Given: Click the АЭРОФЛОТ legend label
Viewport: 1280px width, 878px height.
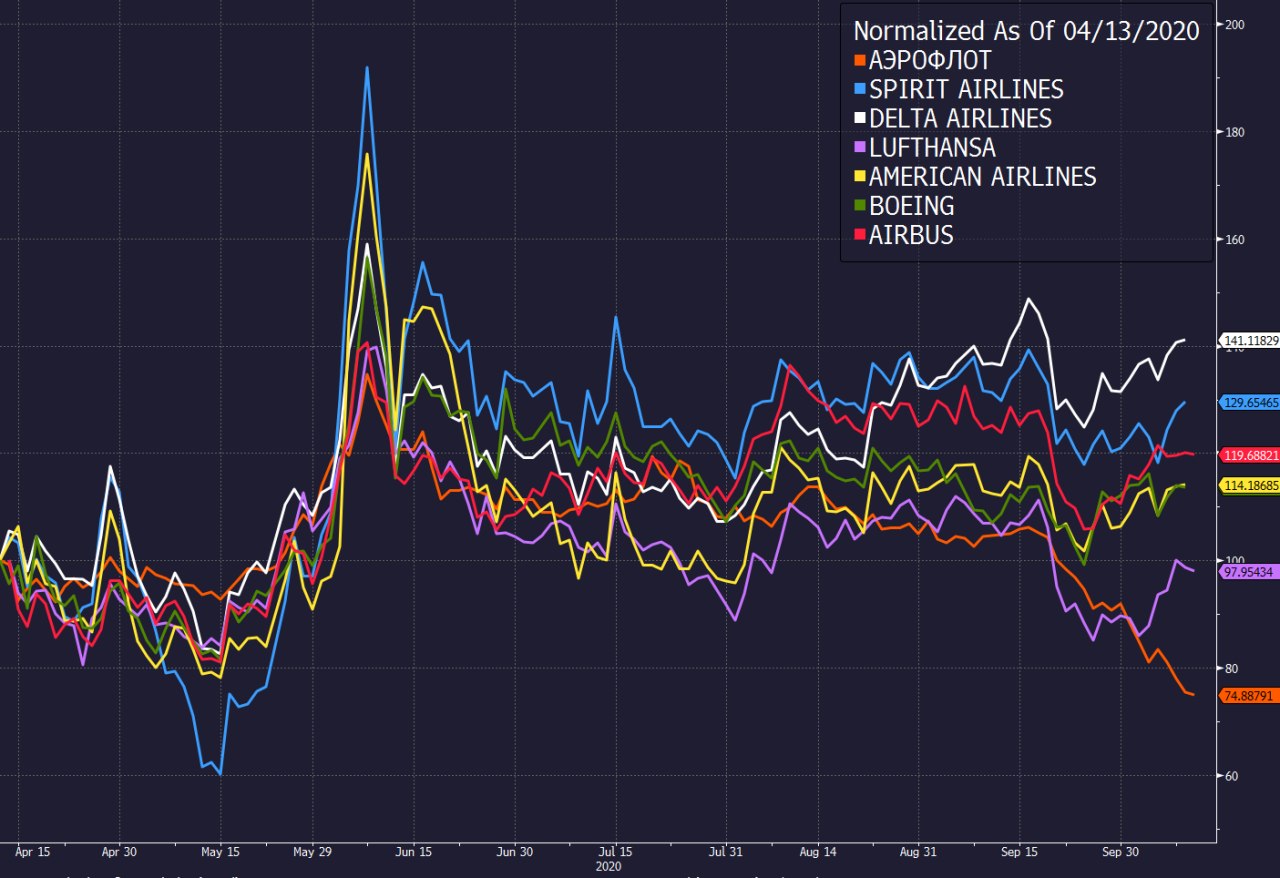Looking at the screenshot, I should [x=930, y=60].
